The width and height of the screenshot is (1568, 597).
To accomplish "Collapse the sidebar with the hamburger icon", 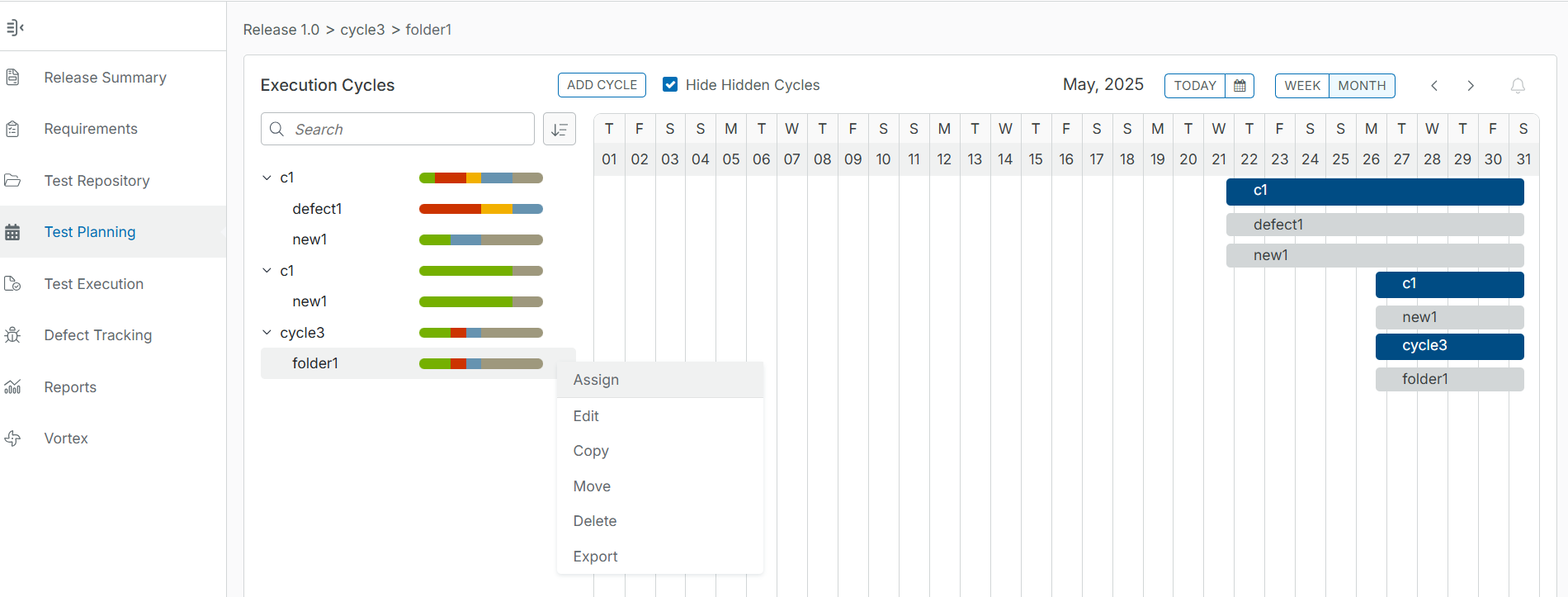I will pos(15,27).
